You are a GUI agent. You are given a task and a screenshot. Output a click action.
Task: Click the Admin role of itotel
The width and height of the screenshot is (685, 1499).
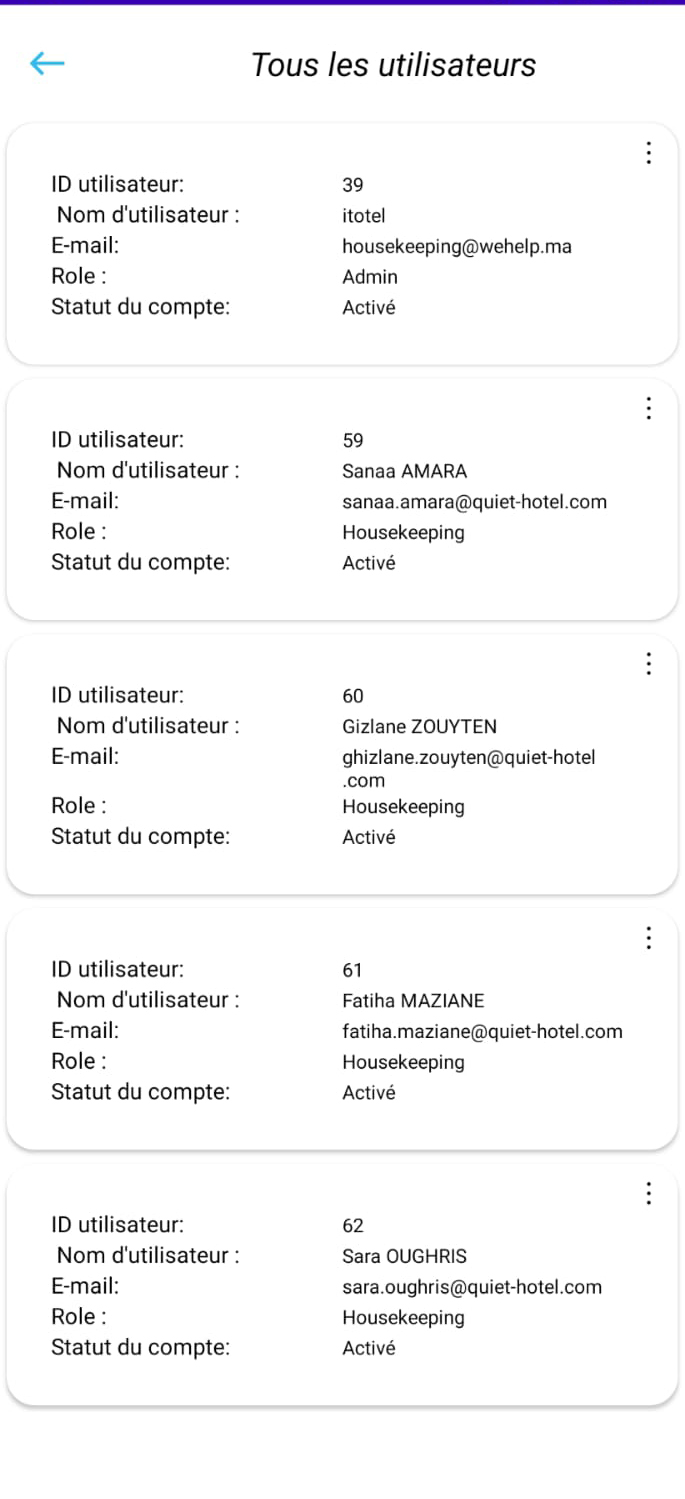pyautogui.click(x=370, y=277)
